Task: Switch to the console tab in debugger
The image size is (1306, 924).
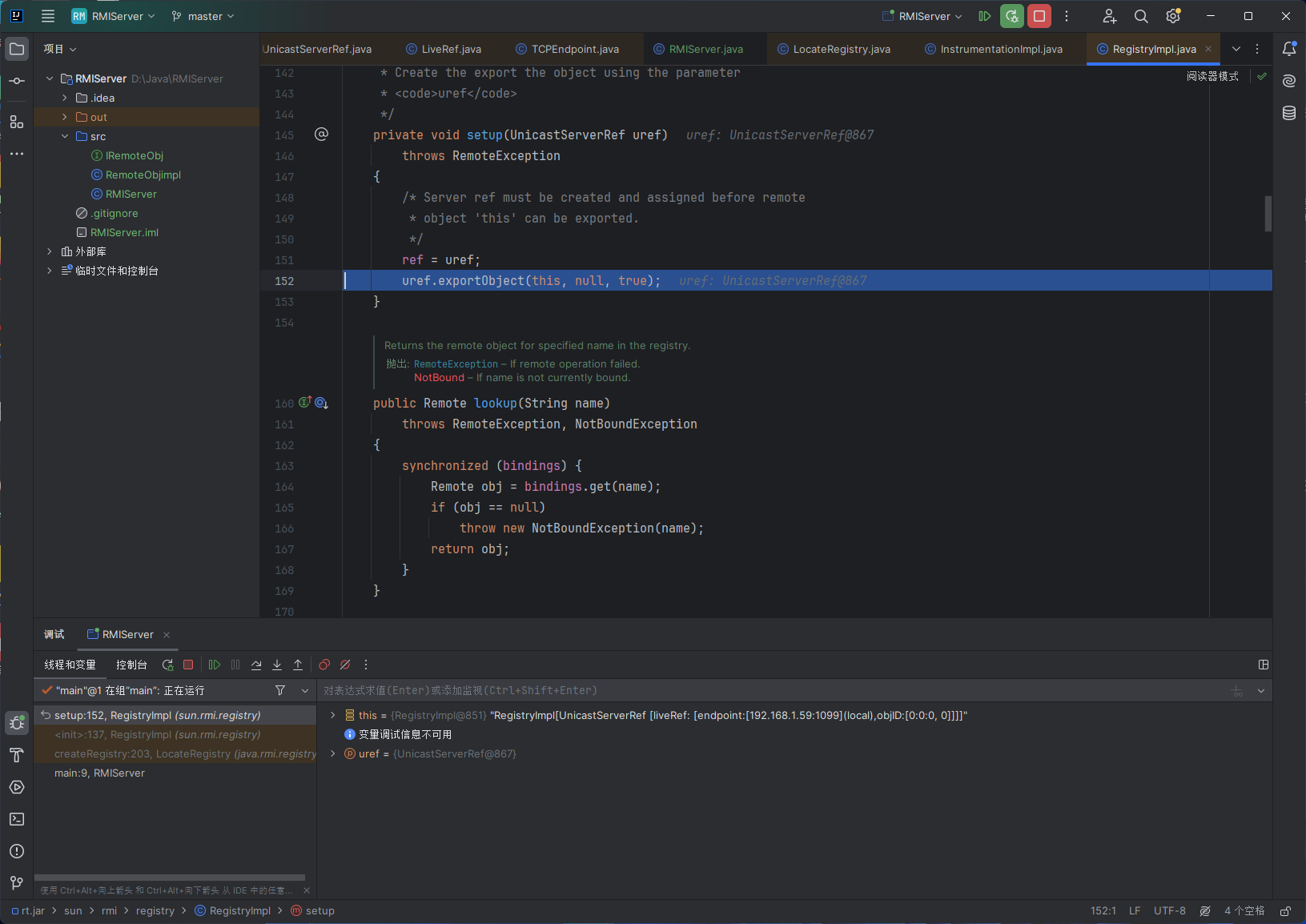Action: (131, 665)
